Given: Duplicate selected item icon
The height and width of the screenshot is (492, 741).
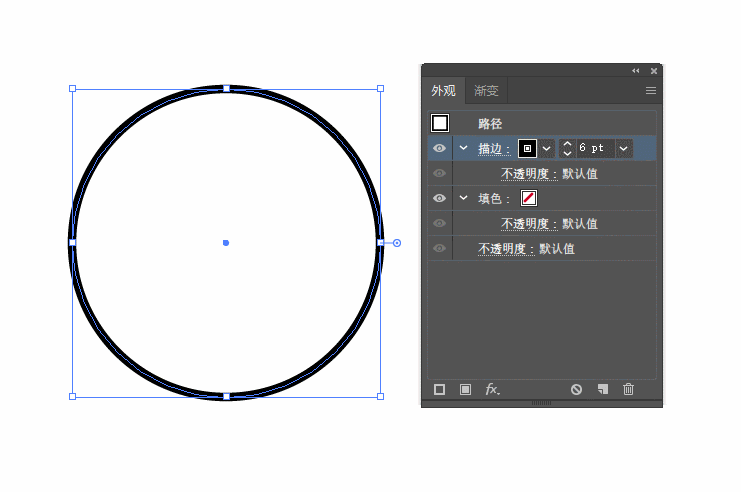Looking at the screenshot, I should click(x=603, y=389).
